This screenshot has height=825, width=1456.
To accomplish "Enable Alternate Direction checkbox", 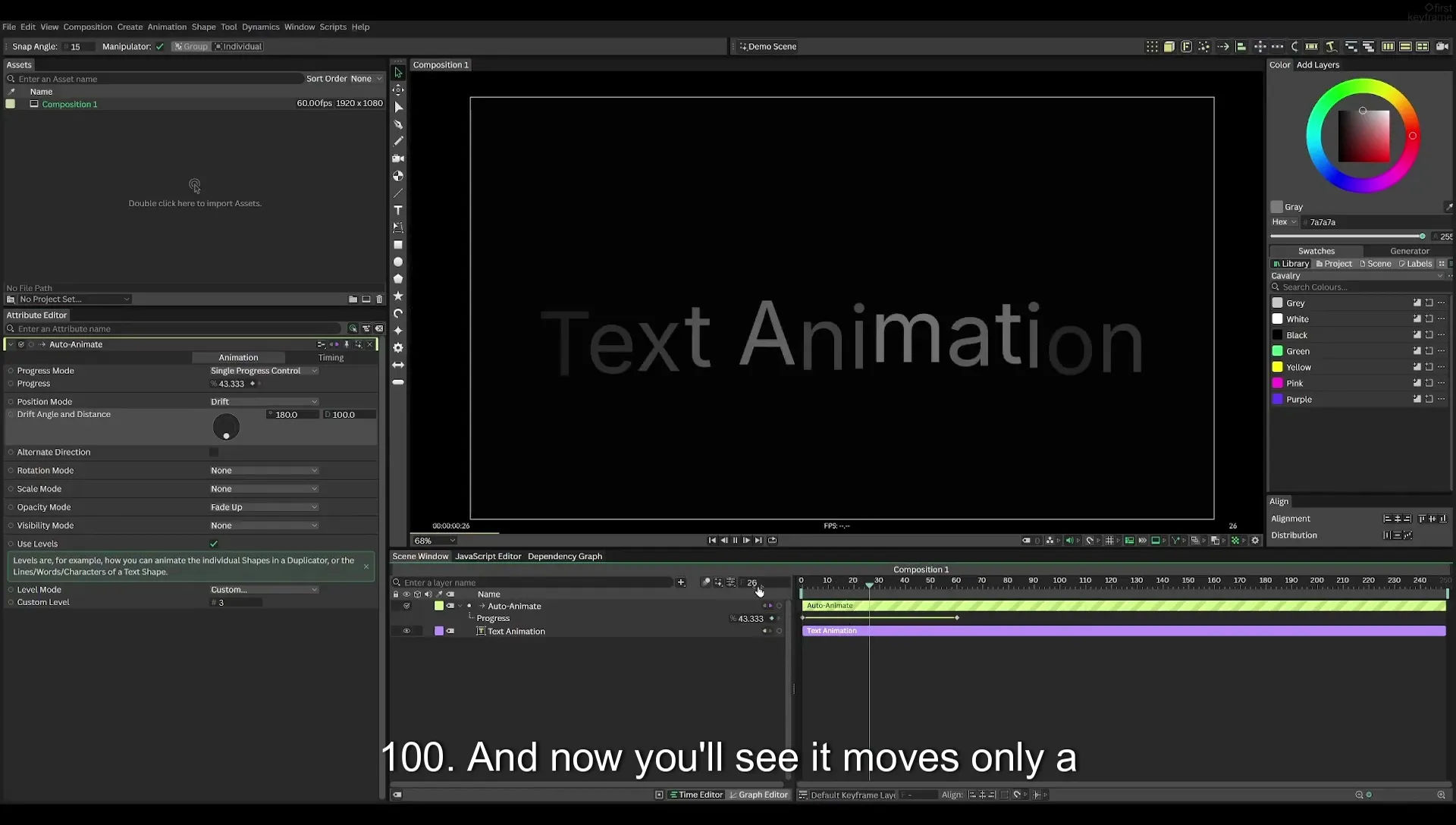I will tap(214, 452).
